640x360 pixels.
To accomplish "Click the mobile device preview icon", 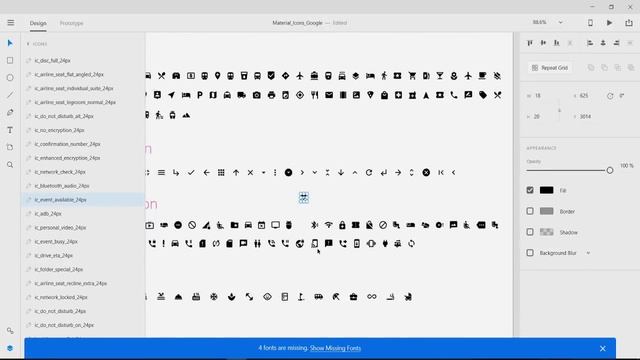I will pos(590,23).
